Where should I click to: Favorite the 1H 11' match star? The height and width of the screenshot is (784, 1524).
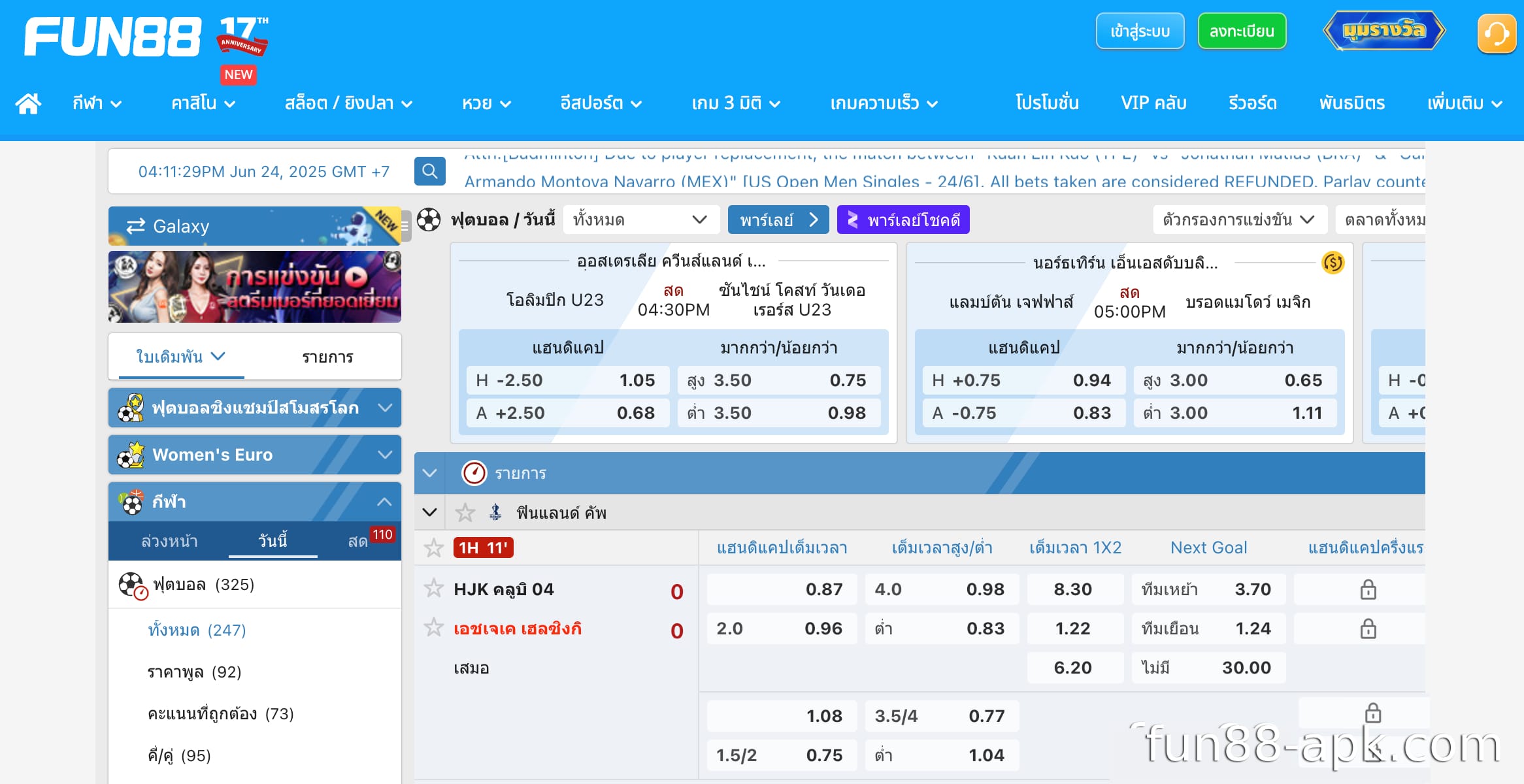[x=433, y=547]
